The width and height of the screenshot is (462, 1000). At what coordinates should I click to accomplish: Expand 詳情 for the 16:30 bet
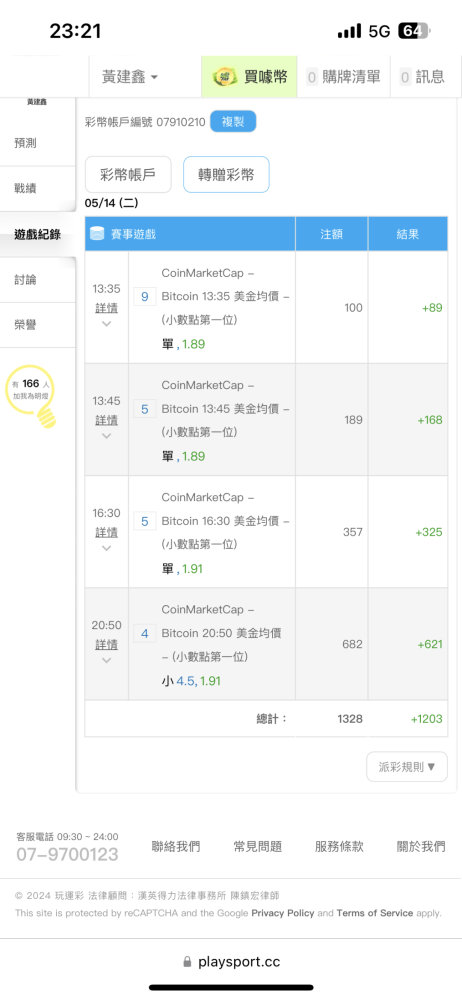107,532
